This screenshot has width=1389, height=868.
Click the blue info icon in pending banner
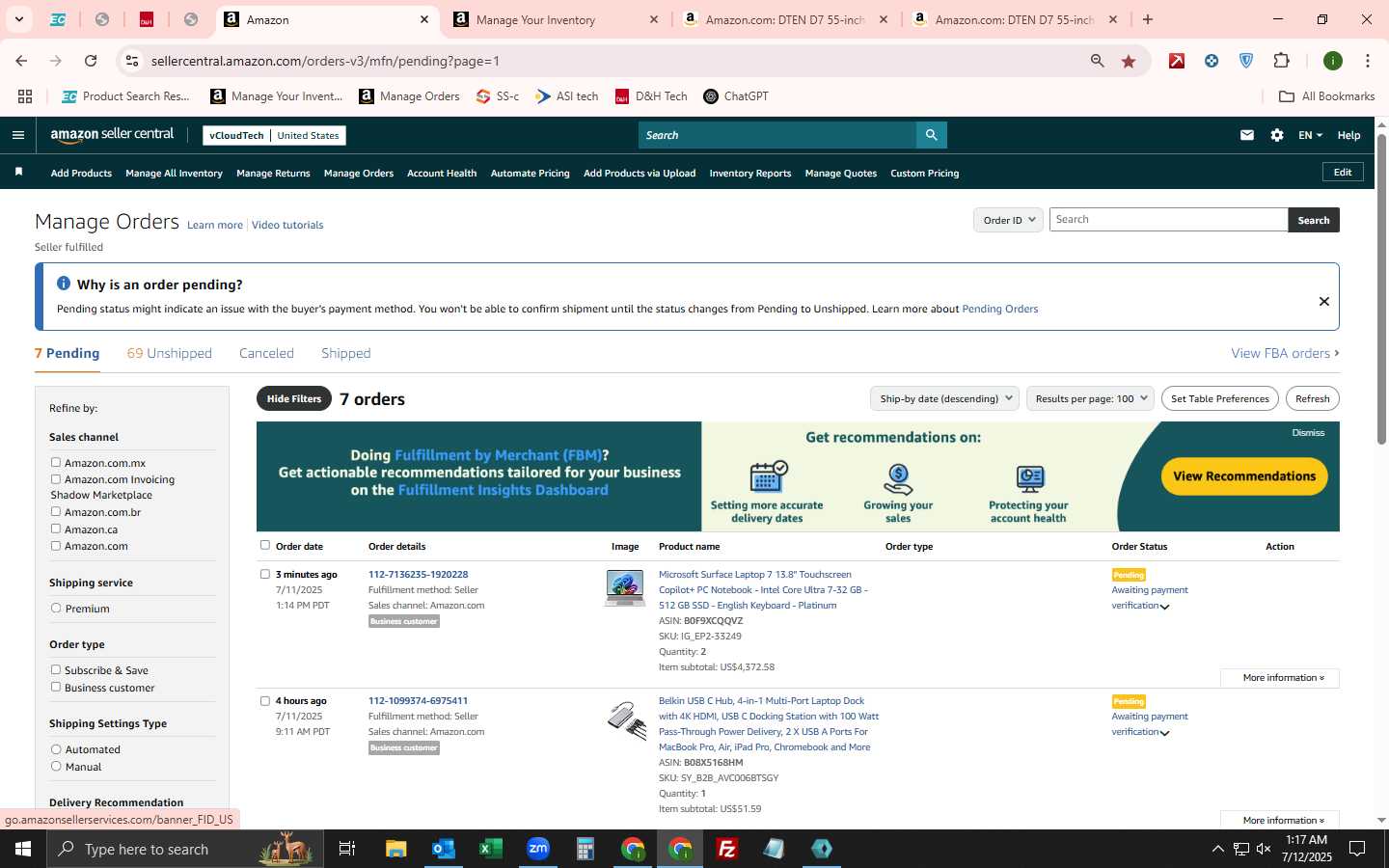point(64,284)
